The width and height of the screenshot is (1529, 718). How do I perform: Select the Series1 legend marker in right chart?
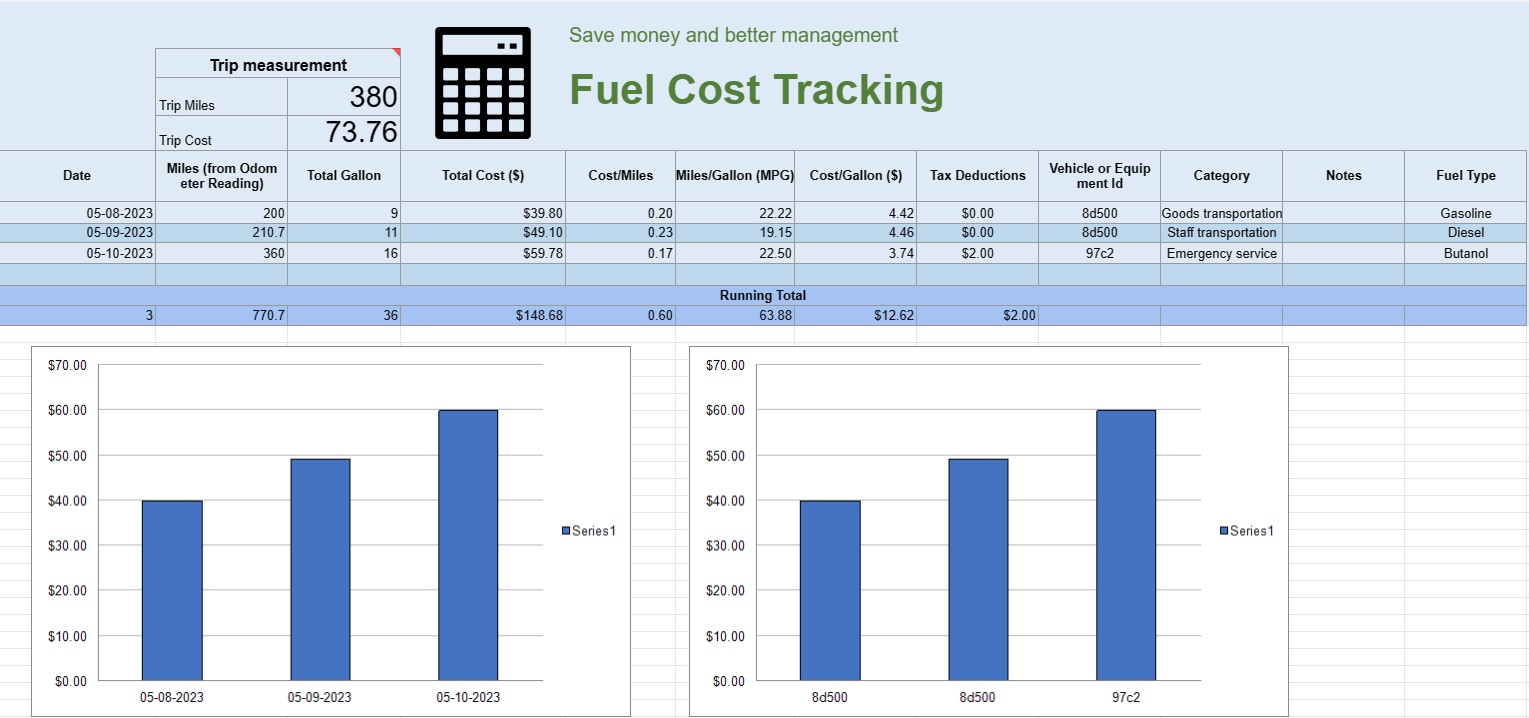tap(1224, 531)
